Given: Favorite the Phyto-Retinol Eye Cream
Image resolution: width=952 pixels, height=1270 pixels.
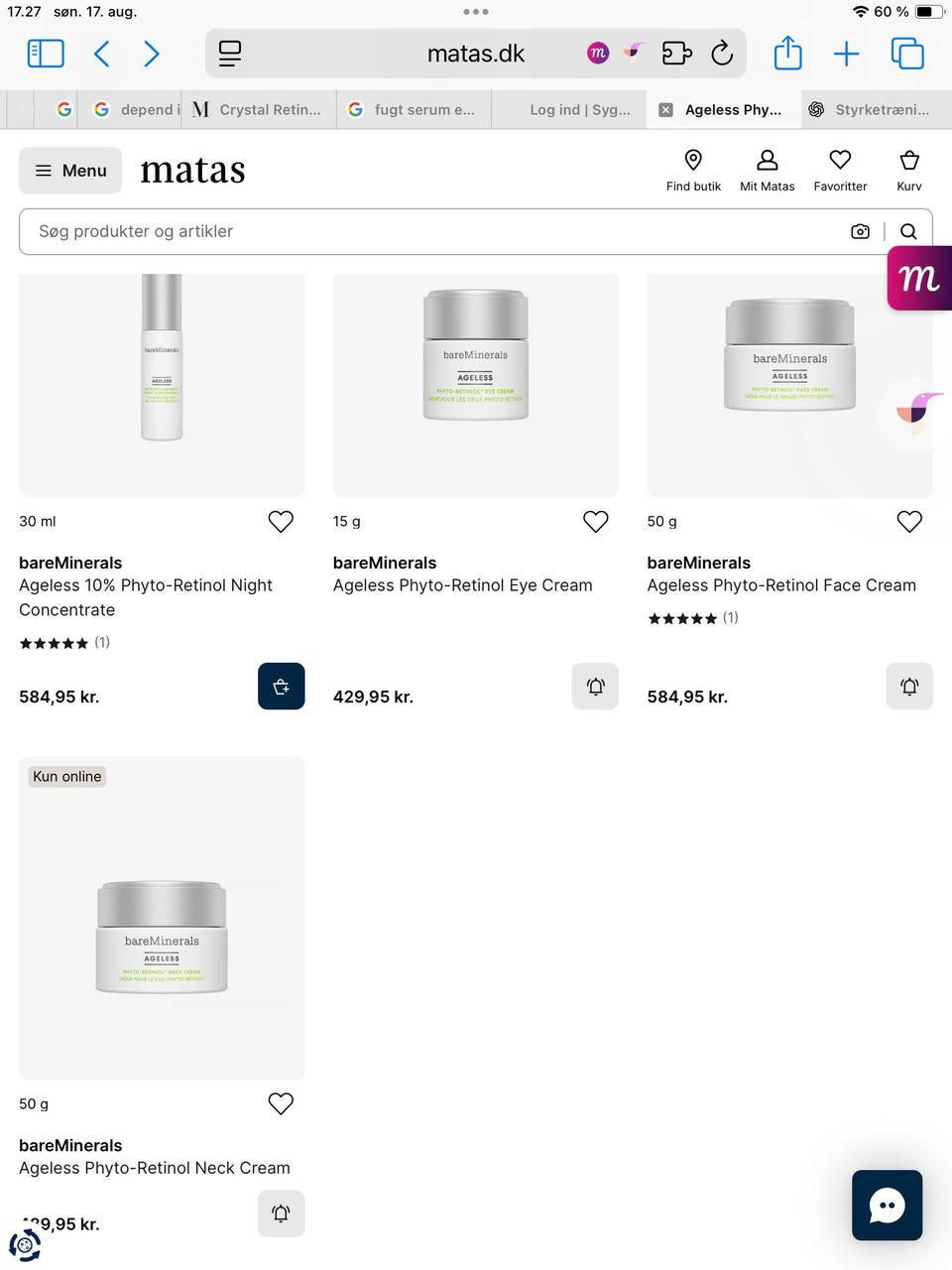Looking at the screenshot, I should click(x=595, y=522).
